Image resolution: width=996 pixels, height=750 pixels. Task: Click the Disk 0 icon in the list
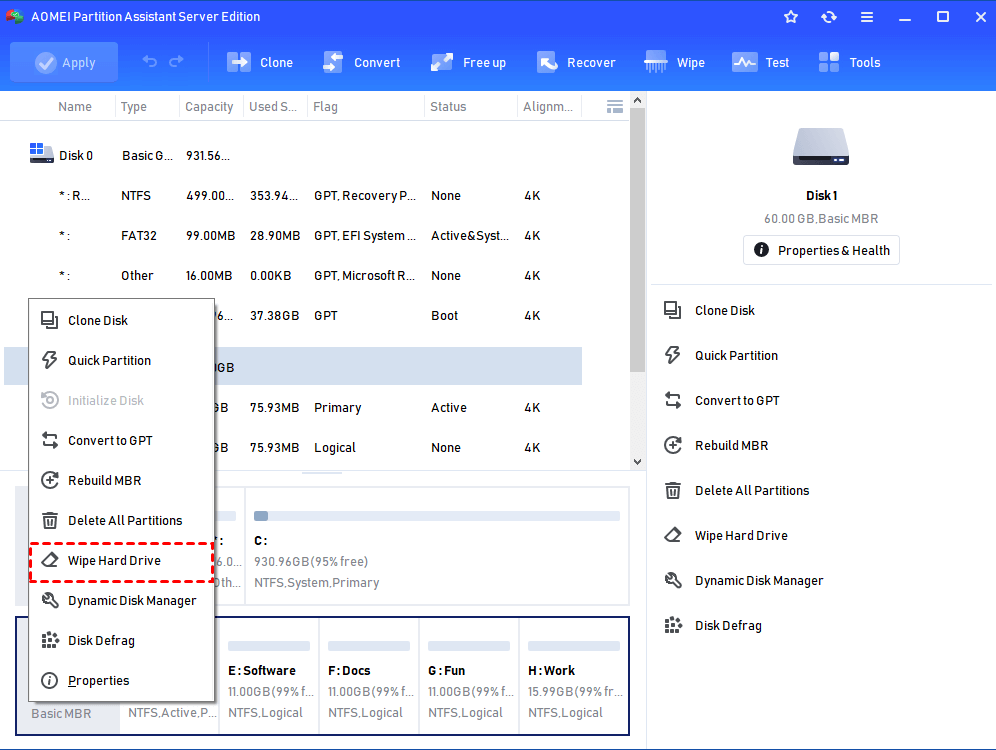click(x=41, y=153)
